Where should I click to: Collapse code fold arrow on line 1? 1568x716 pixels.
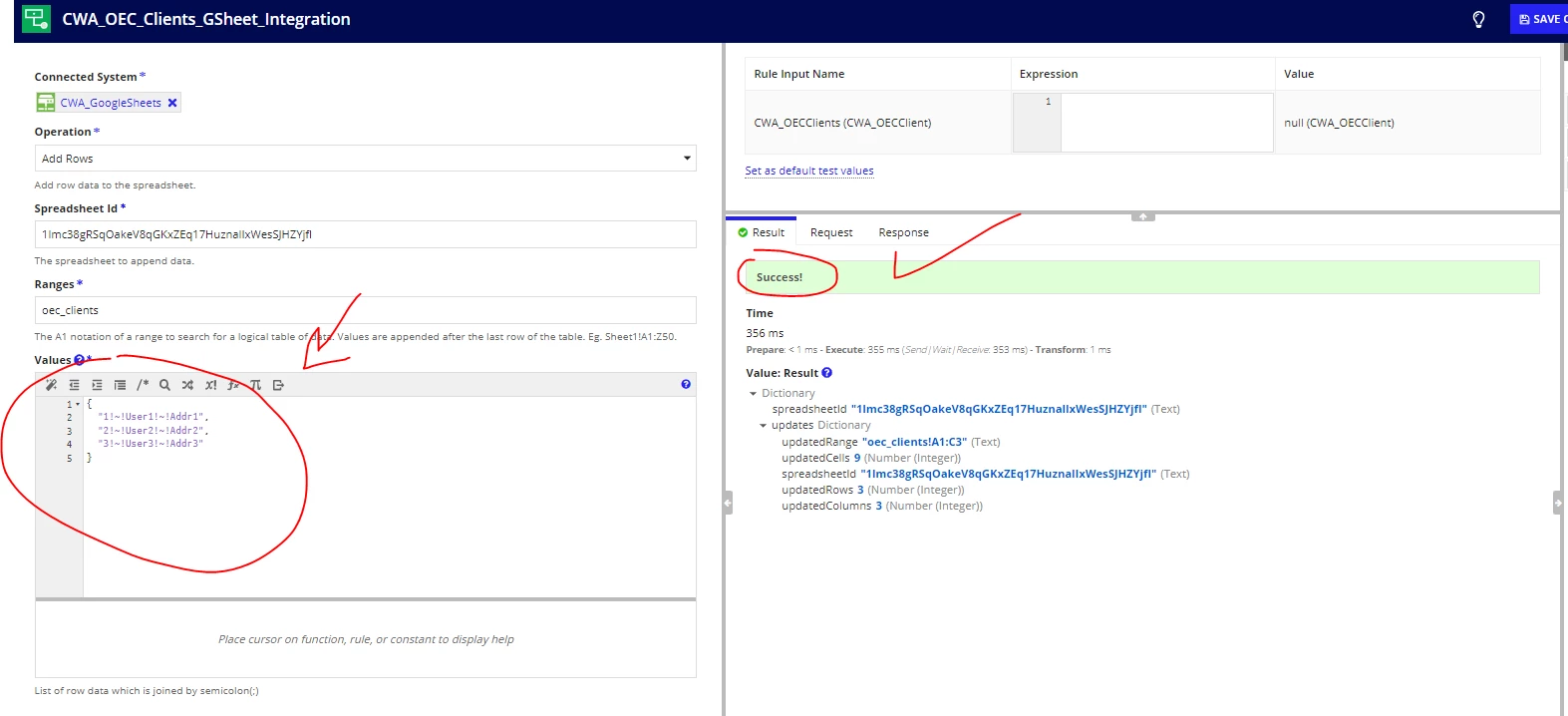[78, 404]
